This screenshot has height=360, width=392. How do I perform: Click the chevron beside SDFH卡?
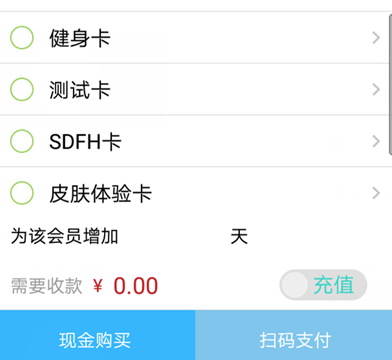tap(376, 141)
